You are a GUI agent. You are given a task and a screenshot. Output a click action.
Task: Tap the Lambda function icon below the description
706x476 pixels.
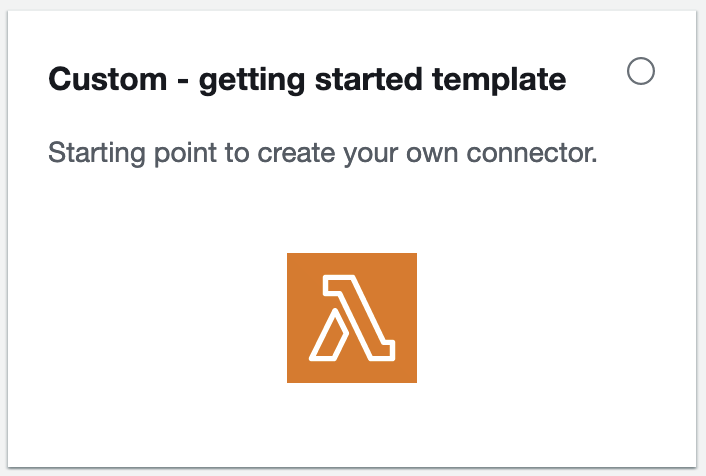point(352,318)
